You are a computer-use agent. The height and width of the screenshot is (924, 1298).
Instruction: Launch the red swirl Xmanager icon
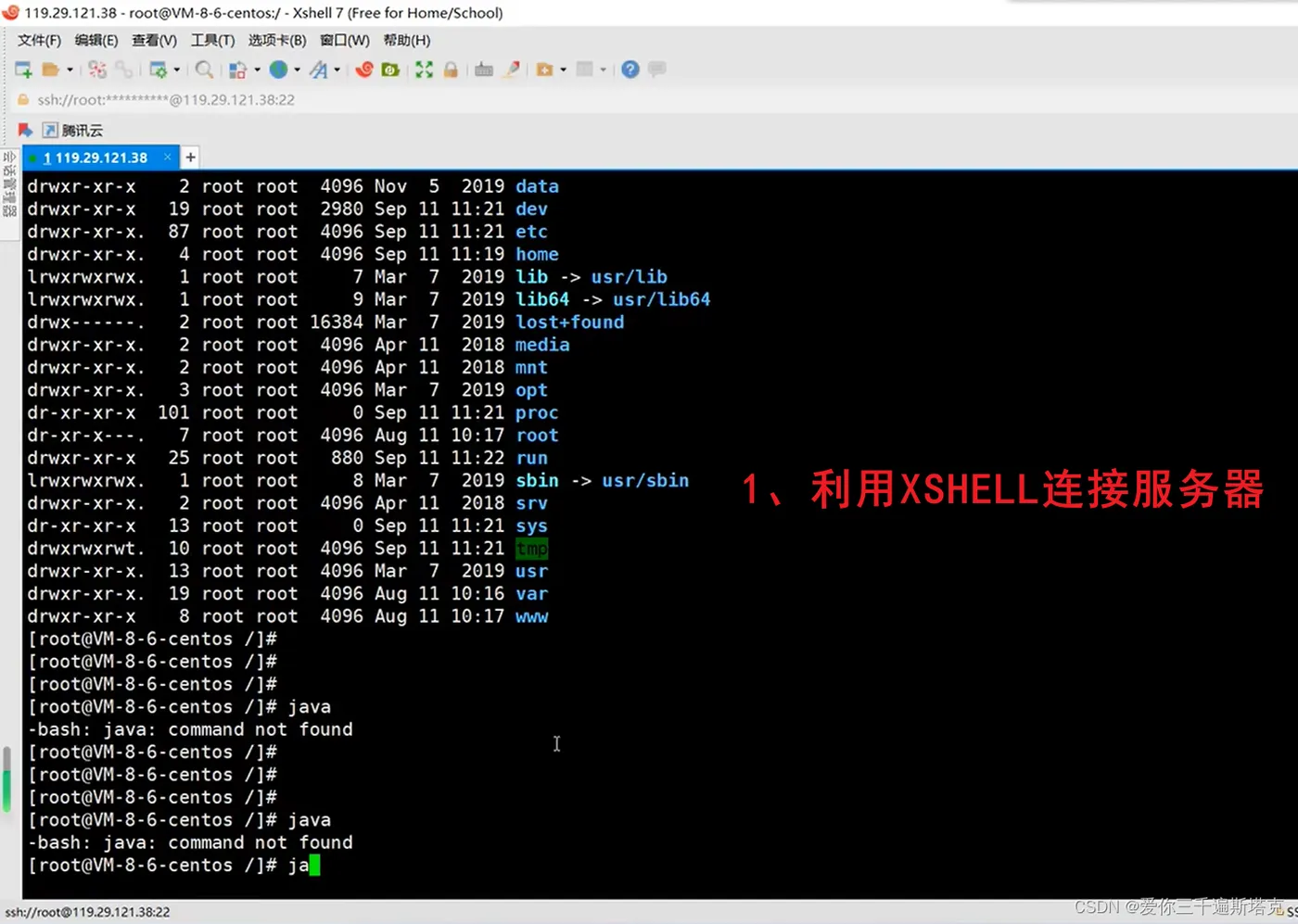tap(364, 70)
